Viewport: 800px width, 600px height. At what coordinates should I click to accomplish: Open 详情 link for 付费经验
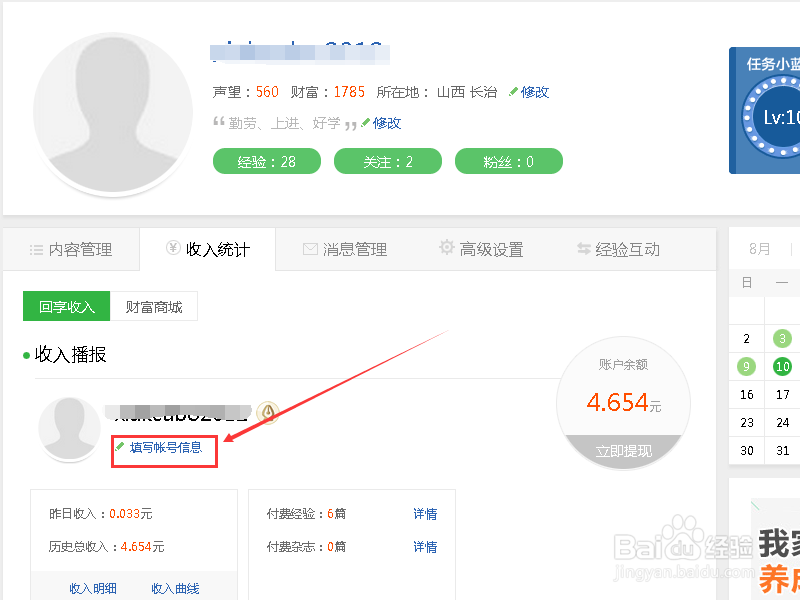tap(425, 514)
